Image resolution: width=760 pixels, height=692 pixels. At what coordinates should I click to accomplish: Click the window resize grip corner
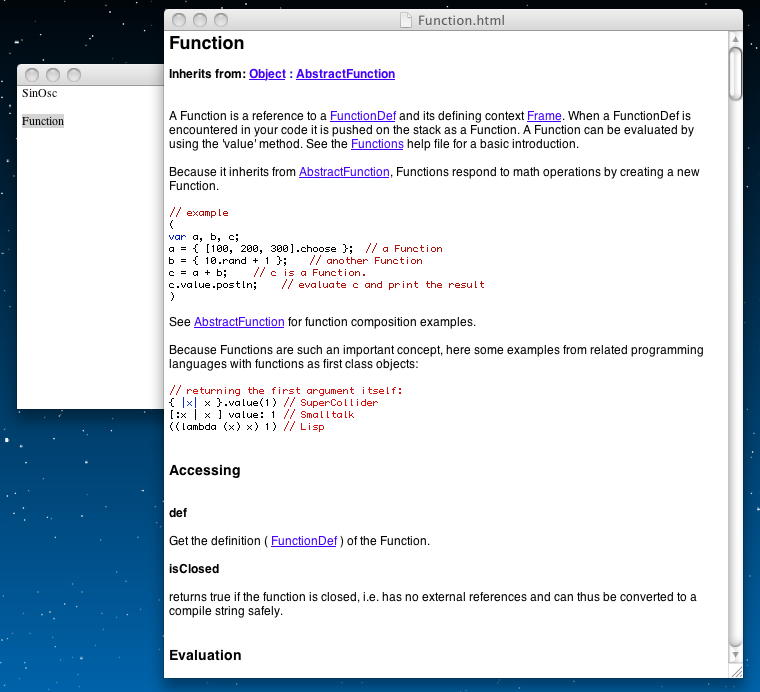tap(736, 672)
